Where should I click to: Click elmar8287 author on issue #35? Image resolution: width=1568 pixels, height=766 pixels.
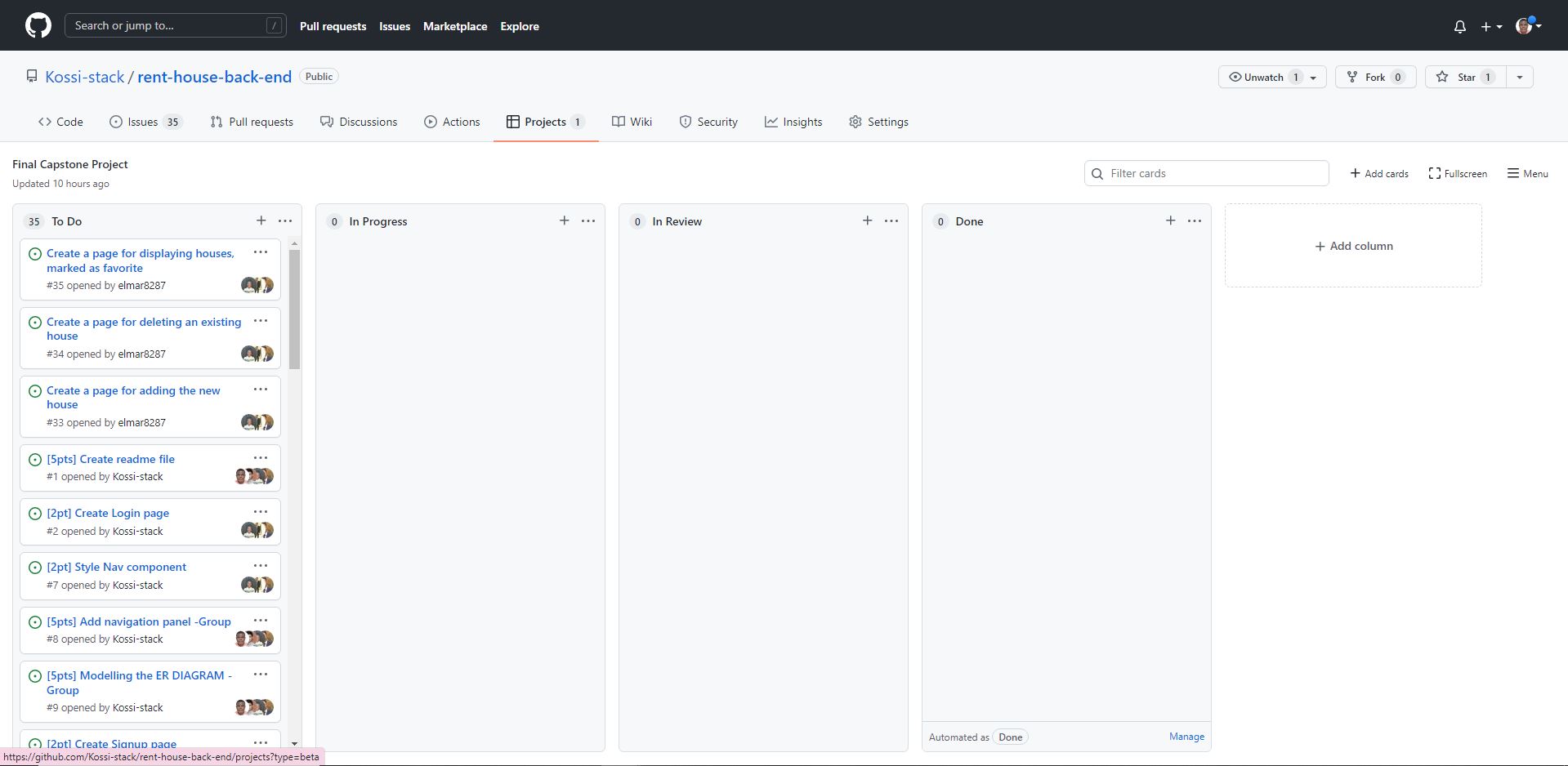(x=141, y=286)
